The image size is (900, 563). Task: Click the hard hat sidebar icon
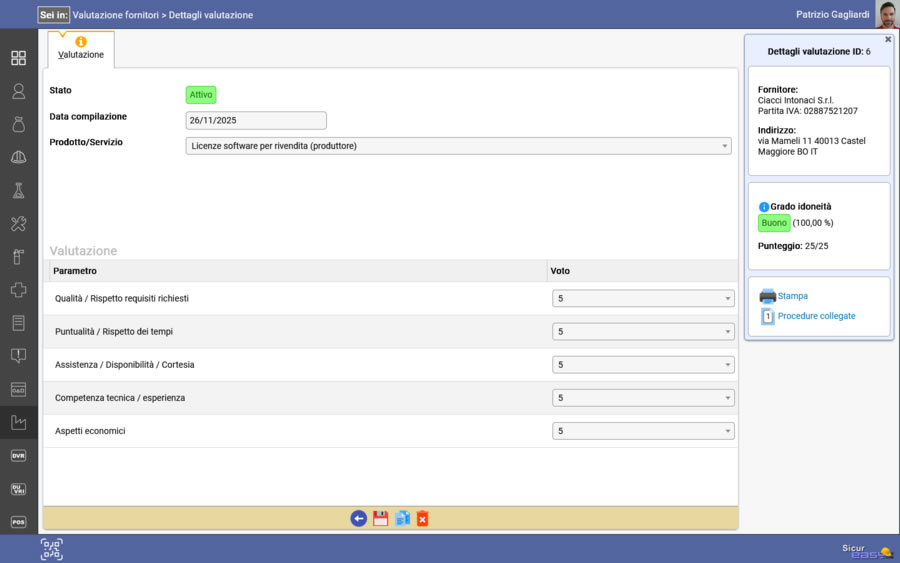pyautogui.click(x=18, y=157)
